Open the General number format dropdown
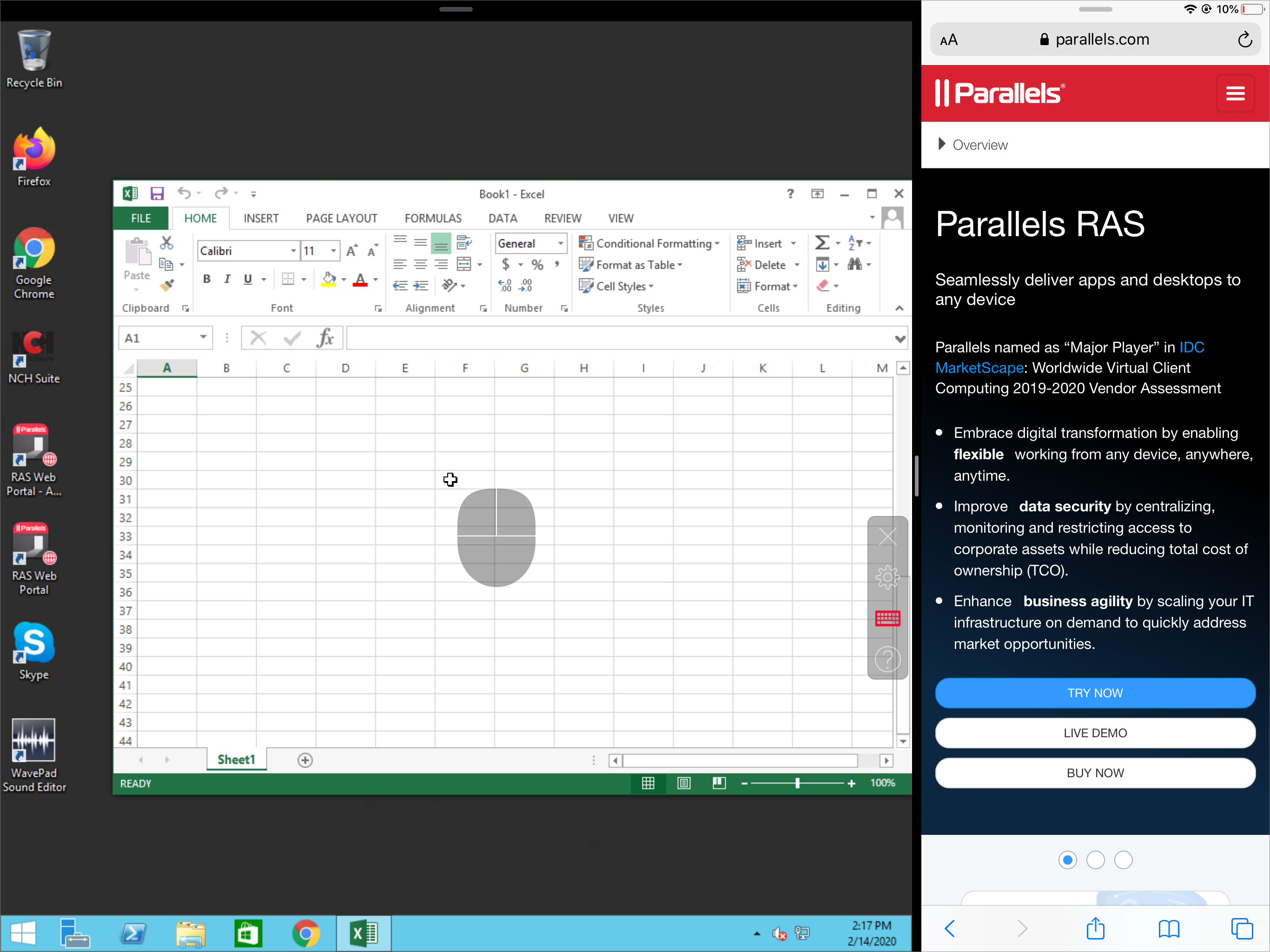Screen dimensions: 1270x952 (x=560, y=244)
